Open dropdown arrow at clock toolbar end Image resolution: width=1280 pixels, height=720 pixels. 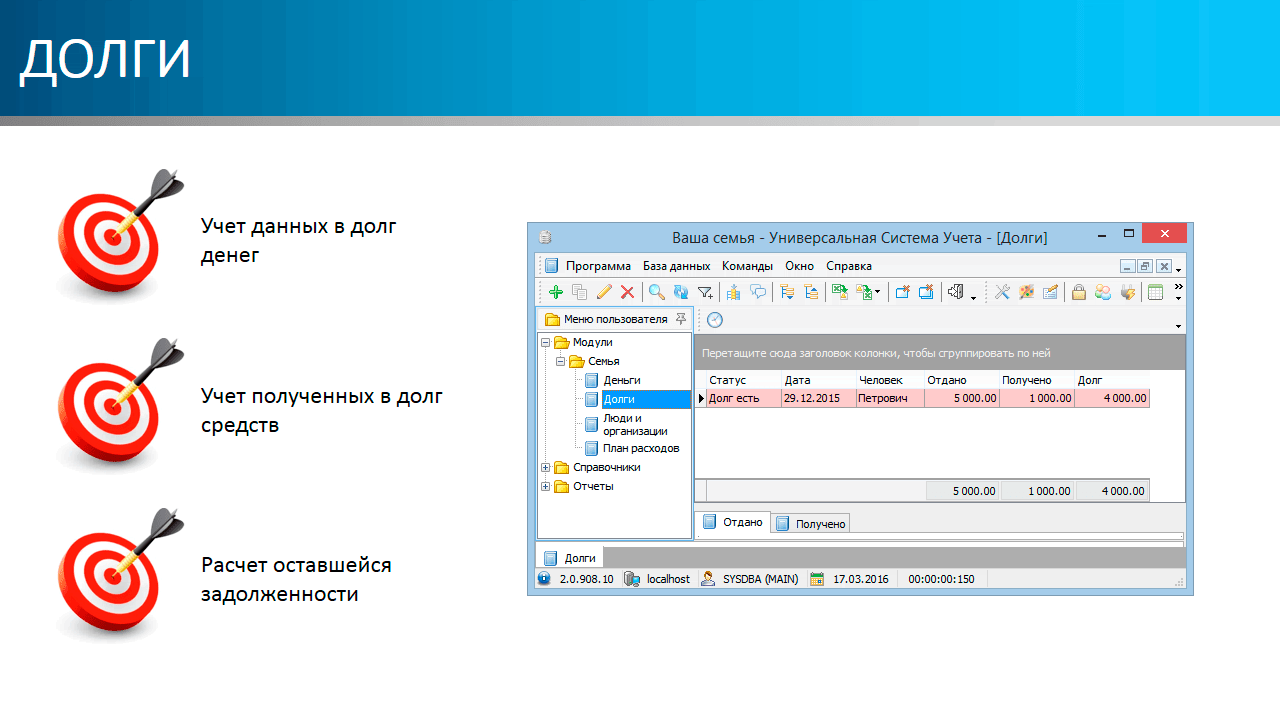coord(1178,326)
